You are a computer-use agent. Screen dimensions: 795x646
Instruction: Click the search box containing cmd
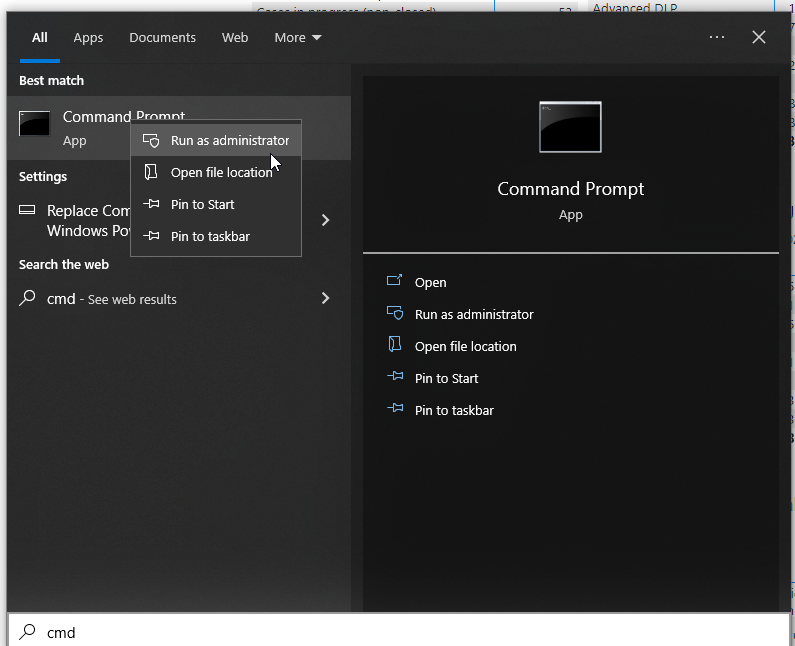coord(400,632)
